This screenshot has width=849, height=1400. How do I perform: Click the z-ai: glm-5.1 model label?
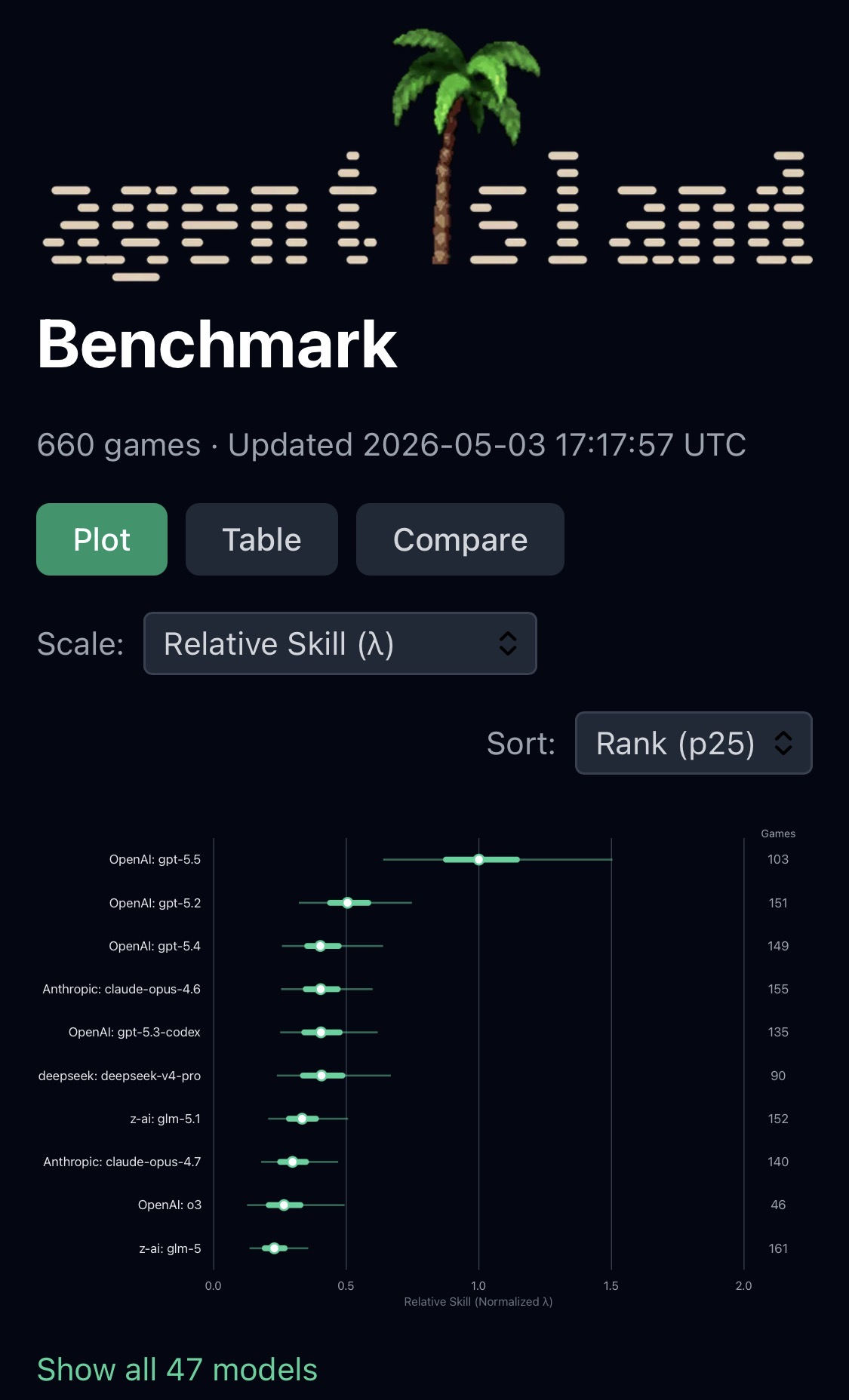pyautogui.click(x=165, y=1119)
